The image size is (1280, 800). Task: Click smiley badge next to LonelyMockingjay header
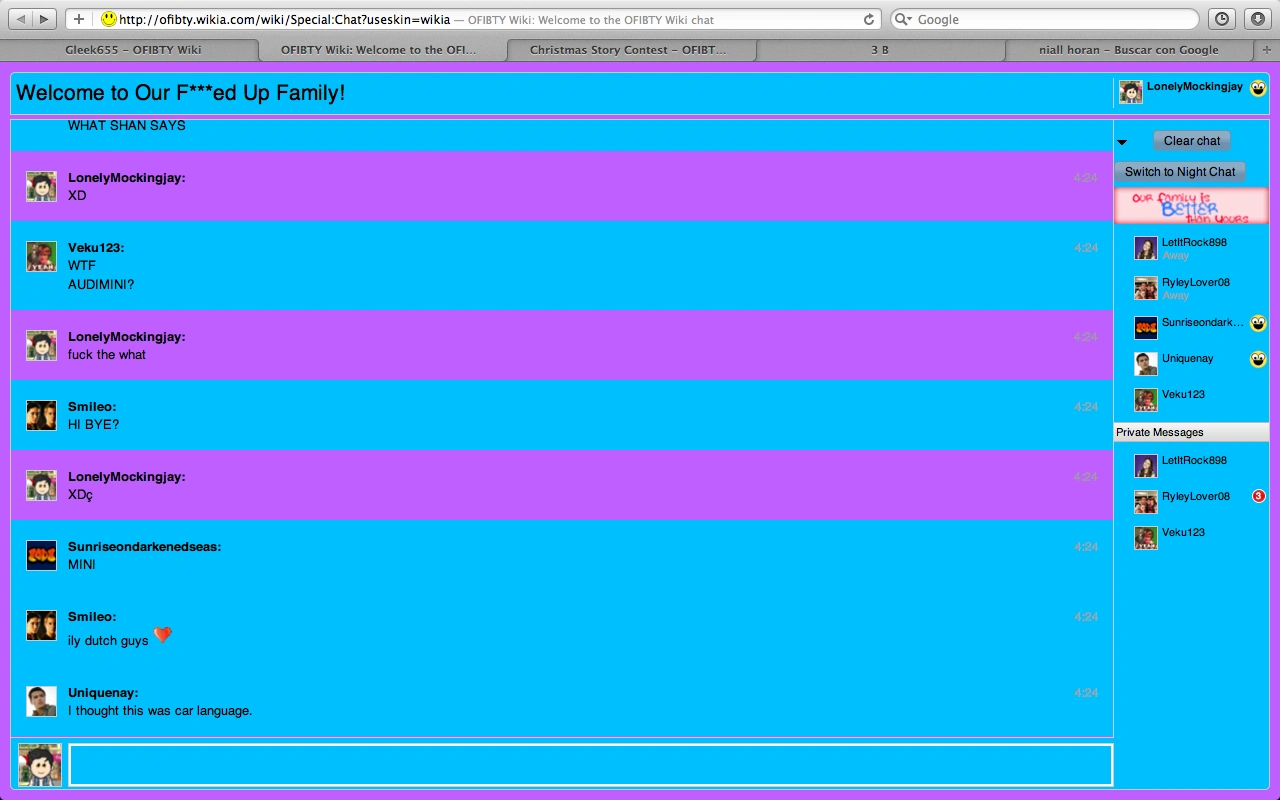(1258, 88)
